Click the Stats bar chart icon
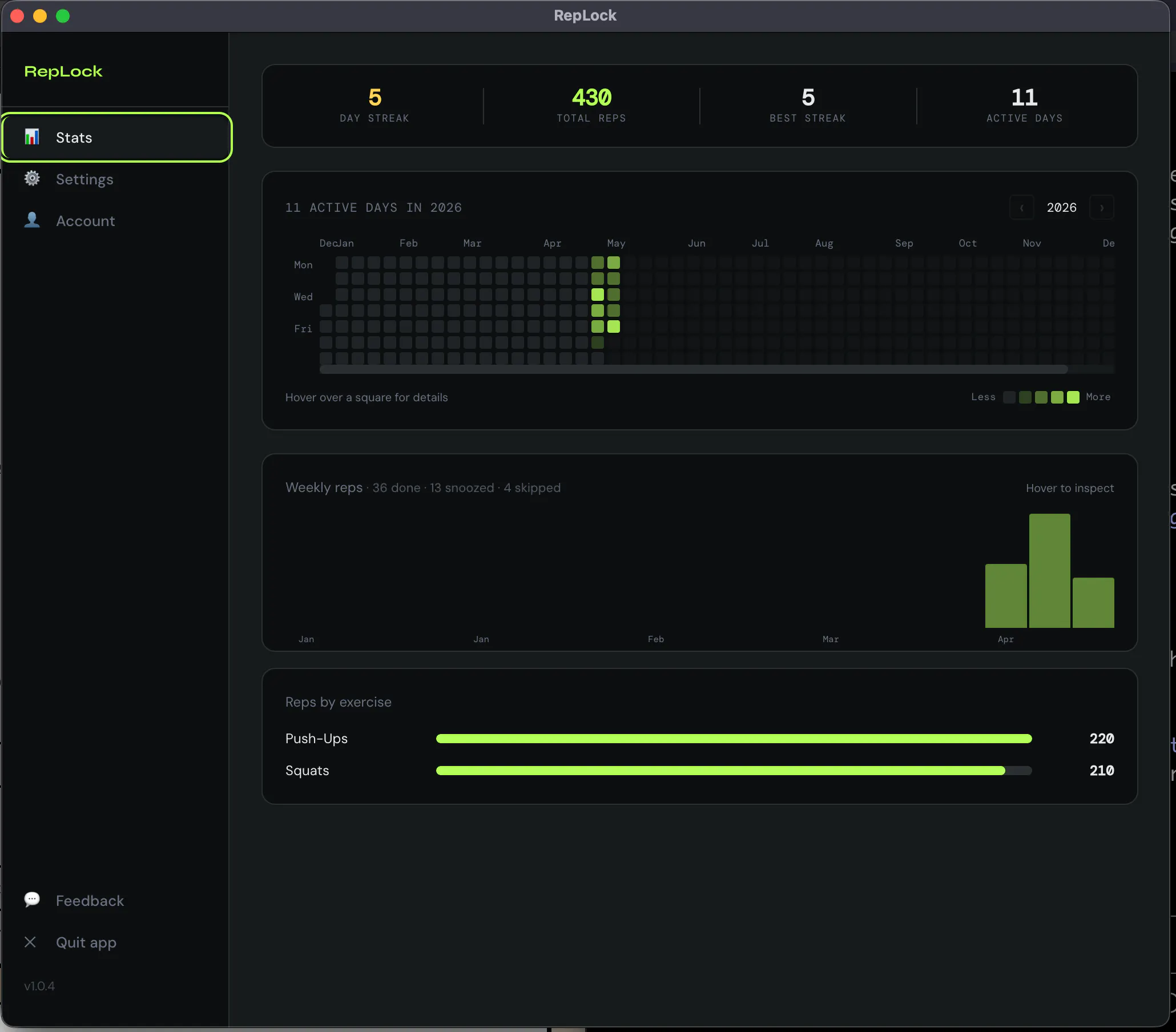1176x1032 pixels. pyautogui.click(x=31, y=137)
